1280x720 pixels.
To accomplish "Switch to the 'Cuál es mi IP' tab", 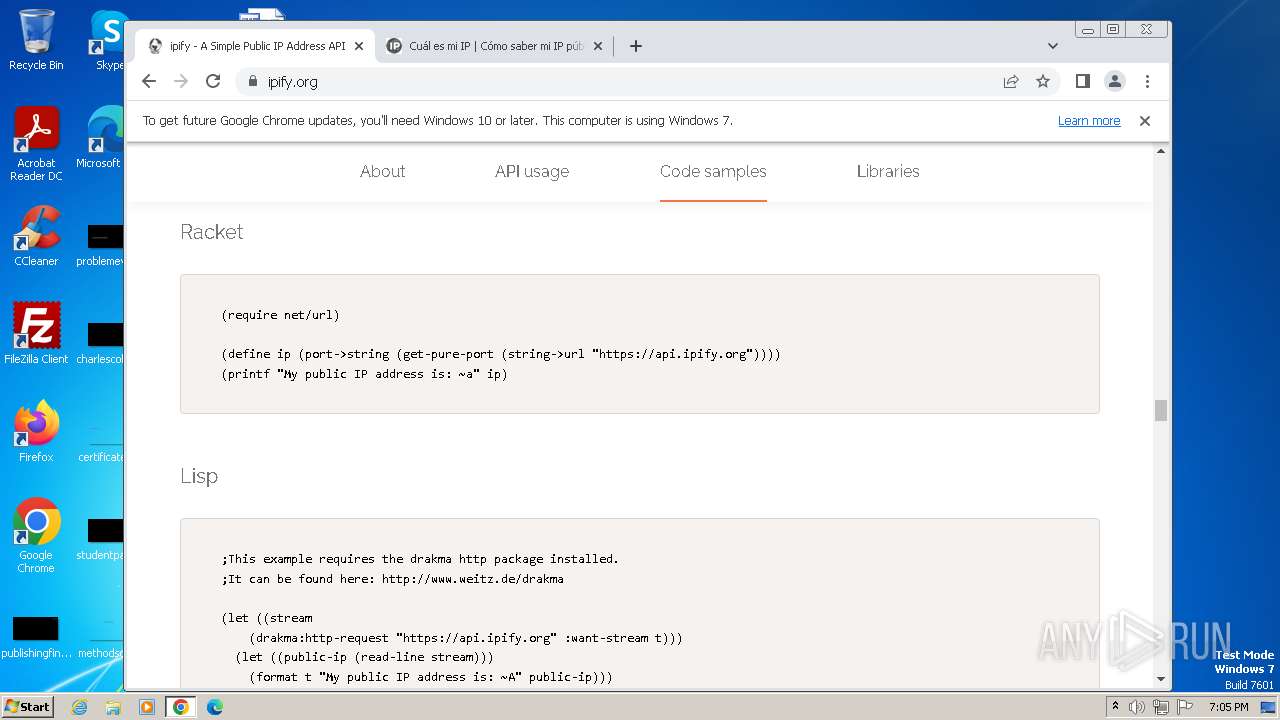I will click(x=495, y=46).
